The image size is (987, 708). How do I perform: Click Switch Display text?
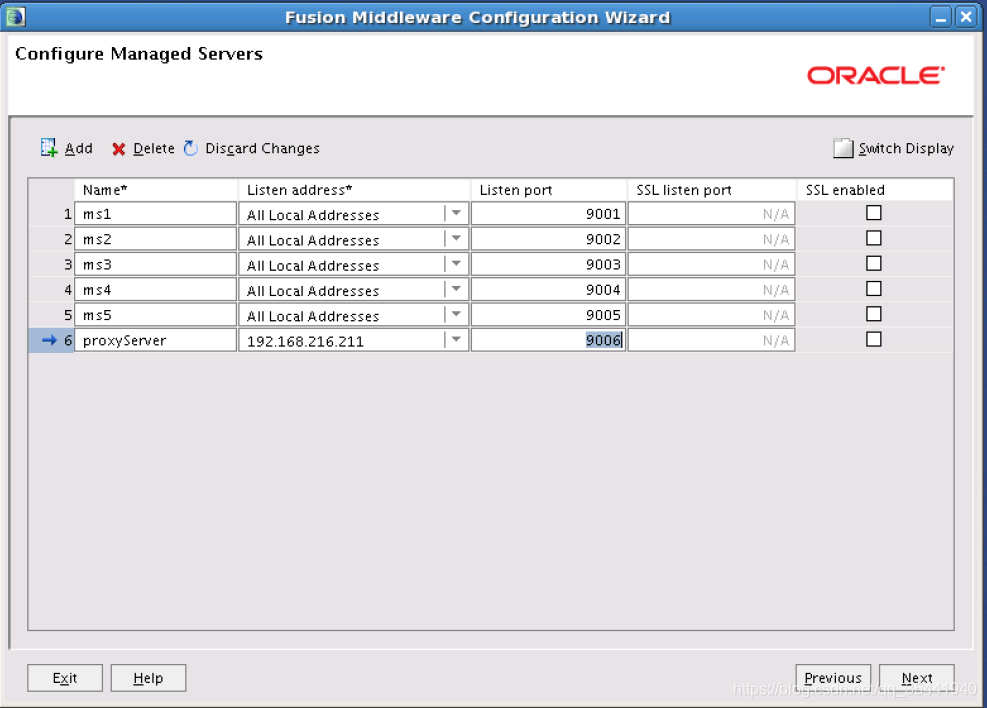tap(906, 149)
